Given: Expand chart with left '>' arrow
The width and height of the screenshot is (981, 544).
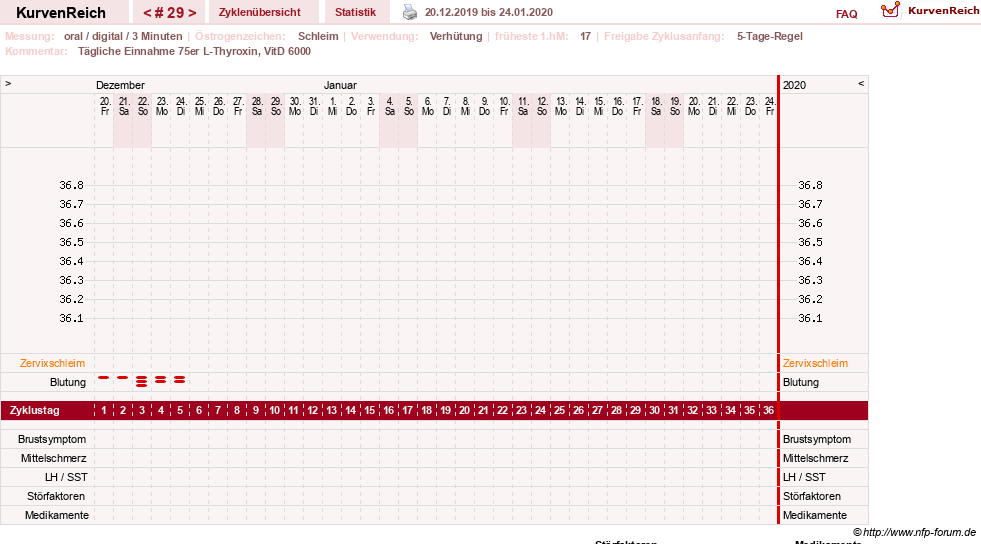Looking at the screenshot, I should pos(8,83).
